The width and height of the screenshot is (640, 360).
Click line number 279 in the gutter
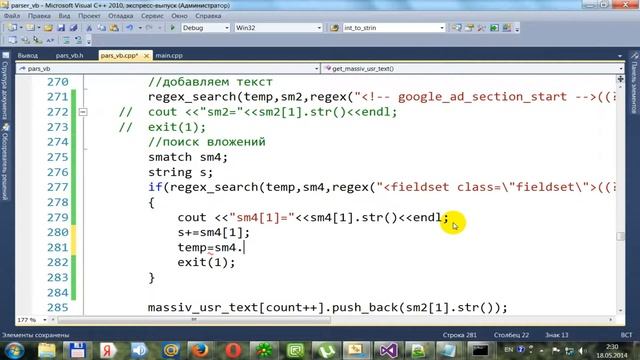58,217
